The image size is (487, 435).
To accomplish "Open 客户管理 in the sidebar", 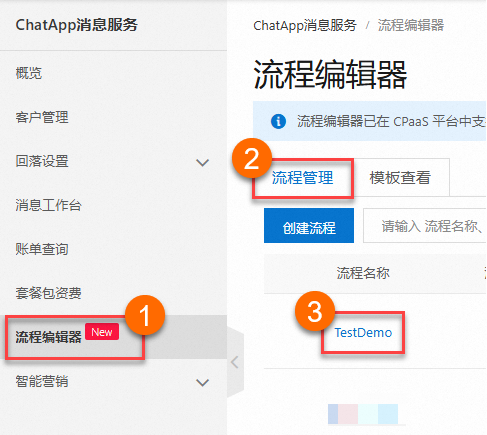I will click(x=42, y=117).
